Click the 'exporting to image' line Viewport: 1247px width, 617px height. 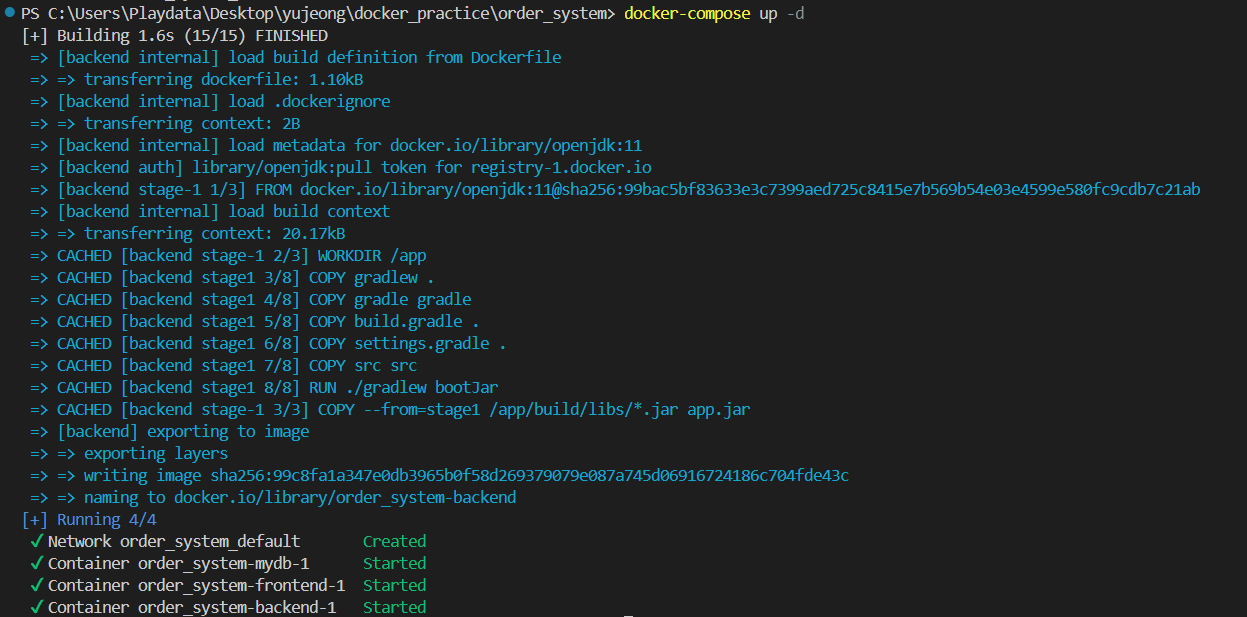click(169, 432)
